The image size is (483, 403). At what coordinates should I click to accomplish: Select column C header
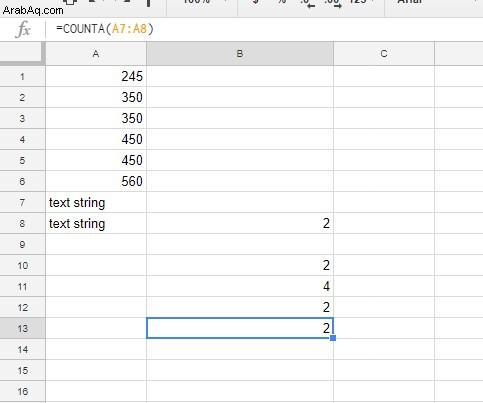[x=384, y=54]
